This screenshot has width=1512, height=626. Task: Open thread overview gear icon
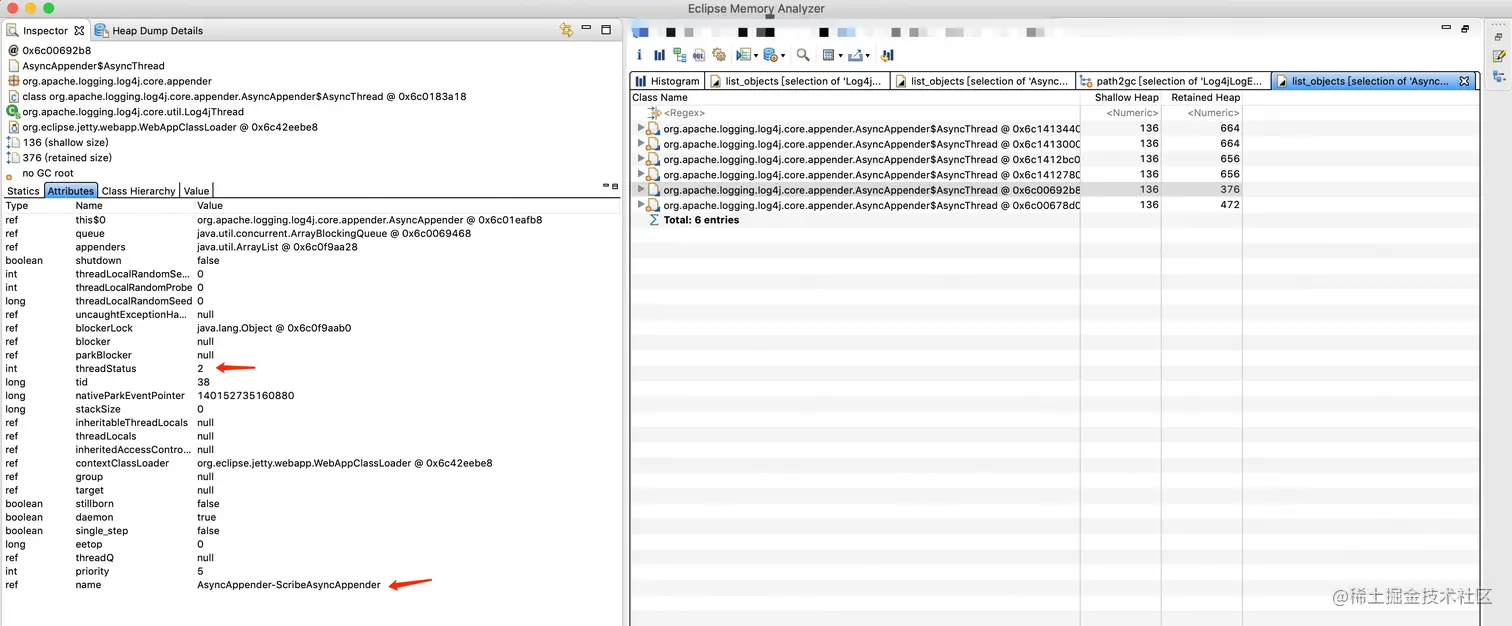[719, 55]
